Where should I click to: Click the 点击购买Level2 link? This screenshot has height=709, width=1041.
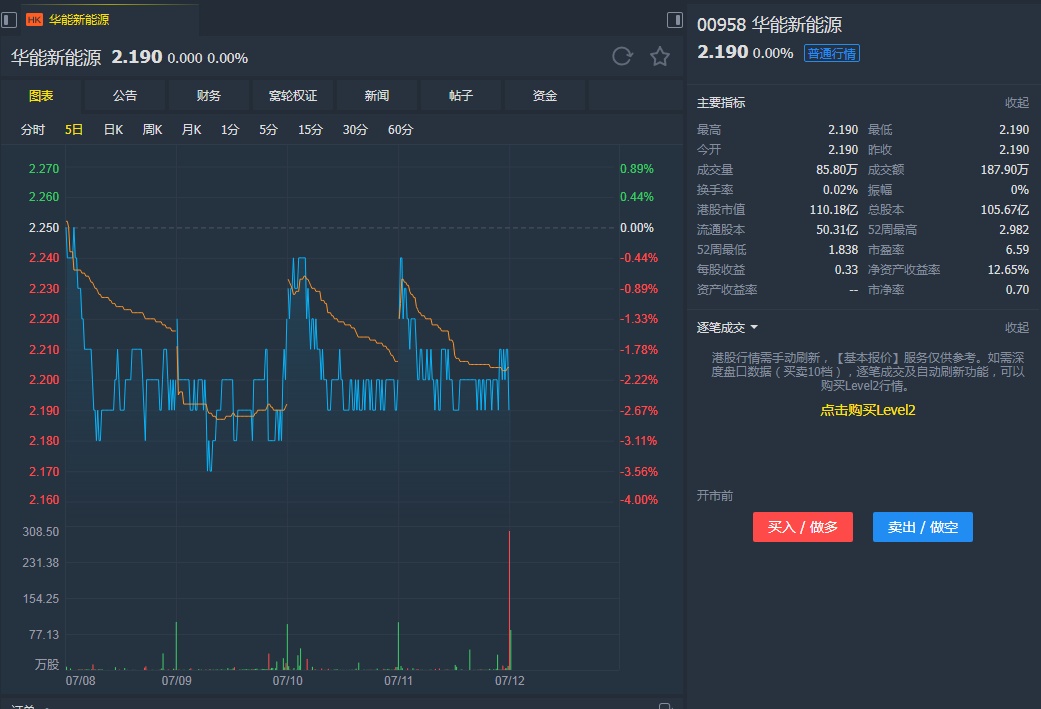tap(868, 410)
